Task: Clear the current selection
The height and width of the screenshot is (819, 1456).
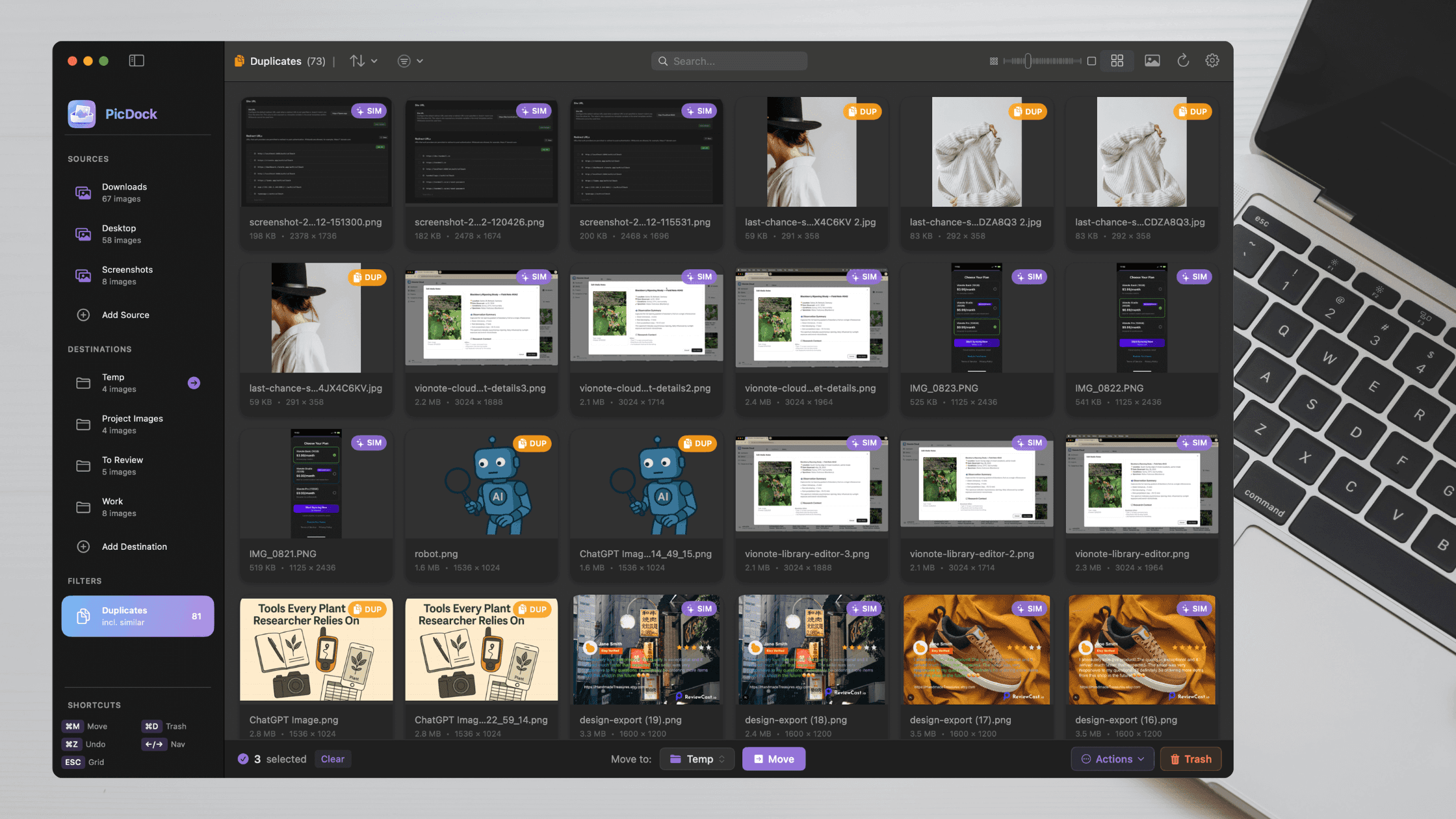Action: 332,759
